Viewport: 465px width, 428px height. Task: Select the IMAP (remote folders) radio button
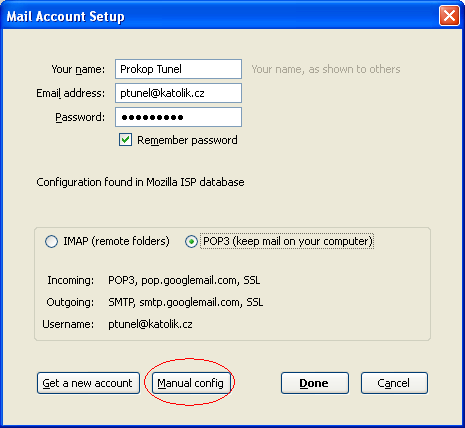[x=51, y=241]
